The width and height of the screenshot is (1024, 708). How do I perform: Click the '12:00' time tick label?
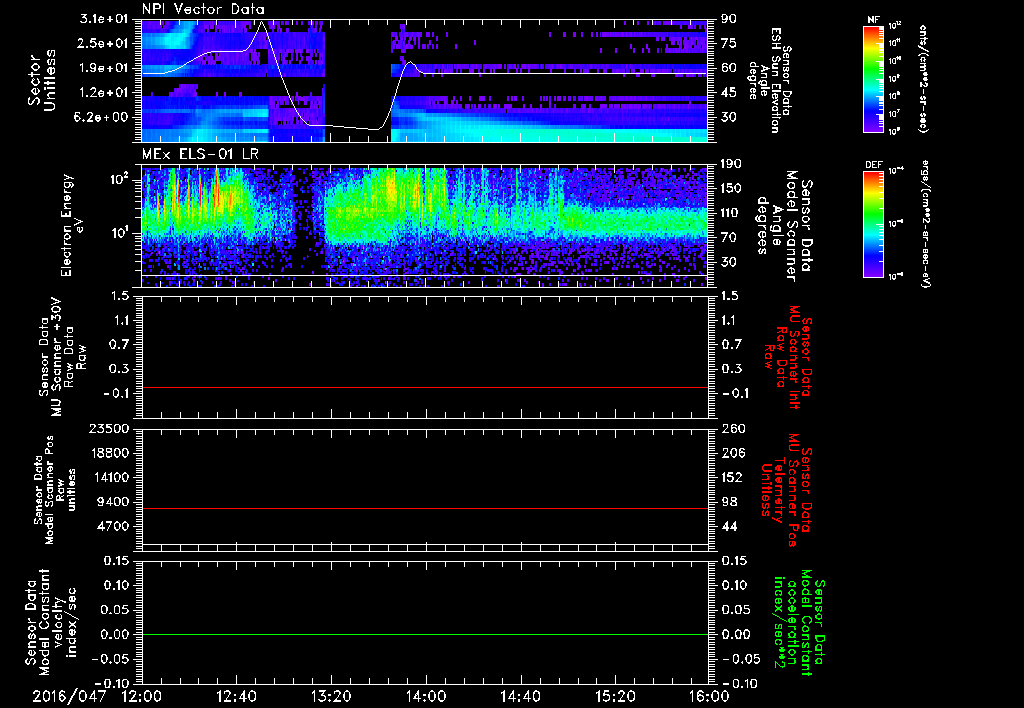(142, 696)
